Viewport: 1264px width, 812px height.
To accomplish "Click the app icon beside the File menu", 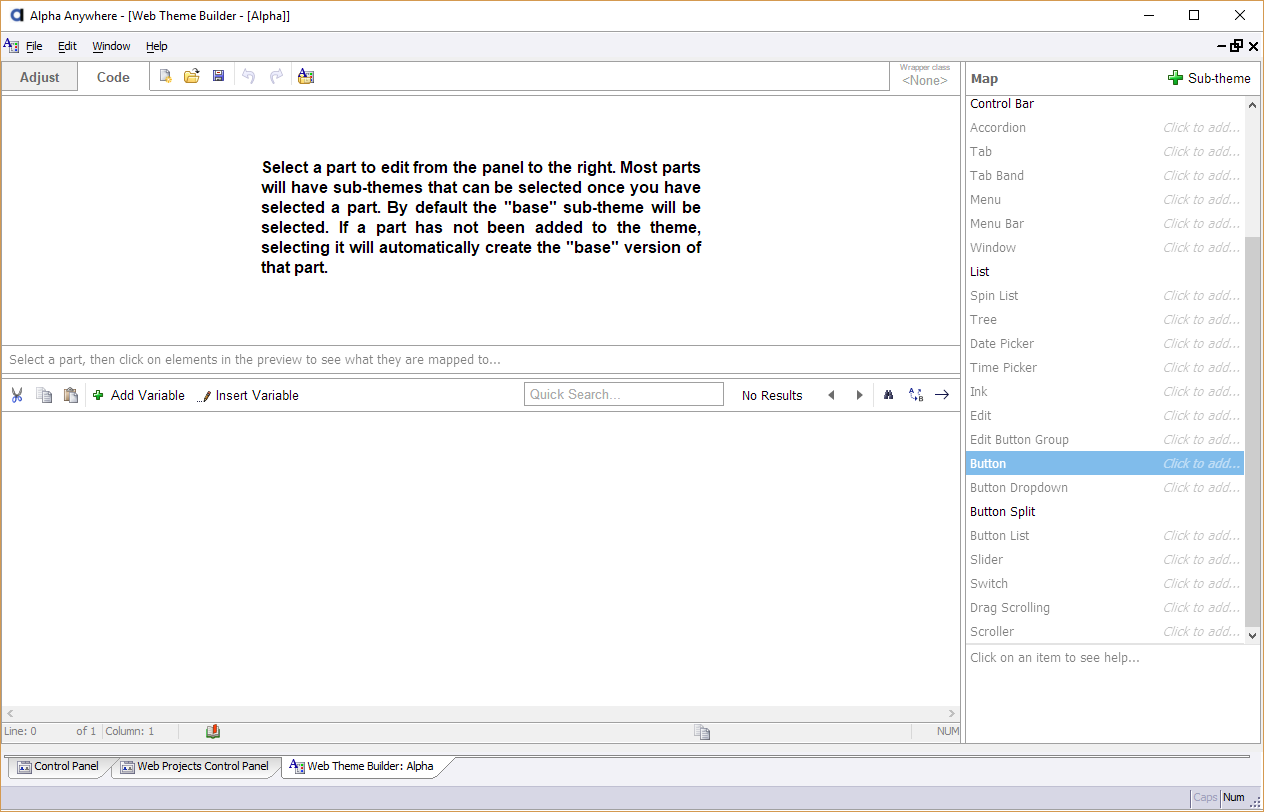I will 12,46.
